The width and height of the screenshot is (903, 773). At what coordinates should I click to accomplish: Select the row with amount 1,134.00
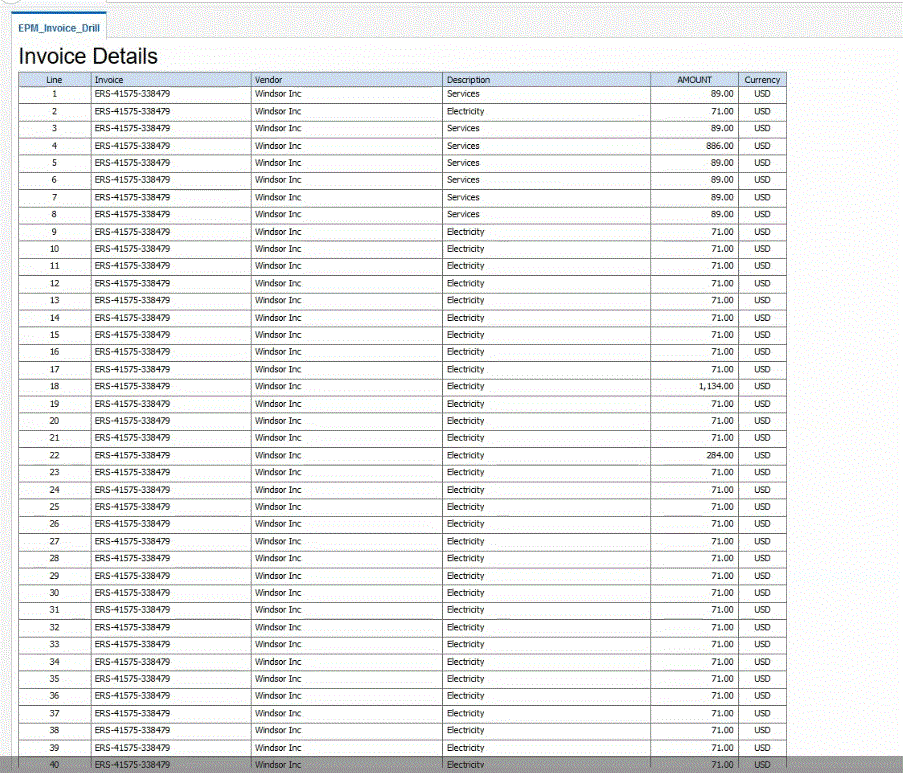tap(400, 386)
